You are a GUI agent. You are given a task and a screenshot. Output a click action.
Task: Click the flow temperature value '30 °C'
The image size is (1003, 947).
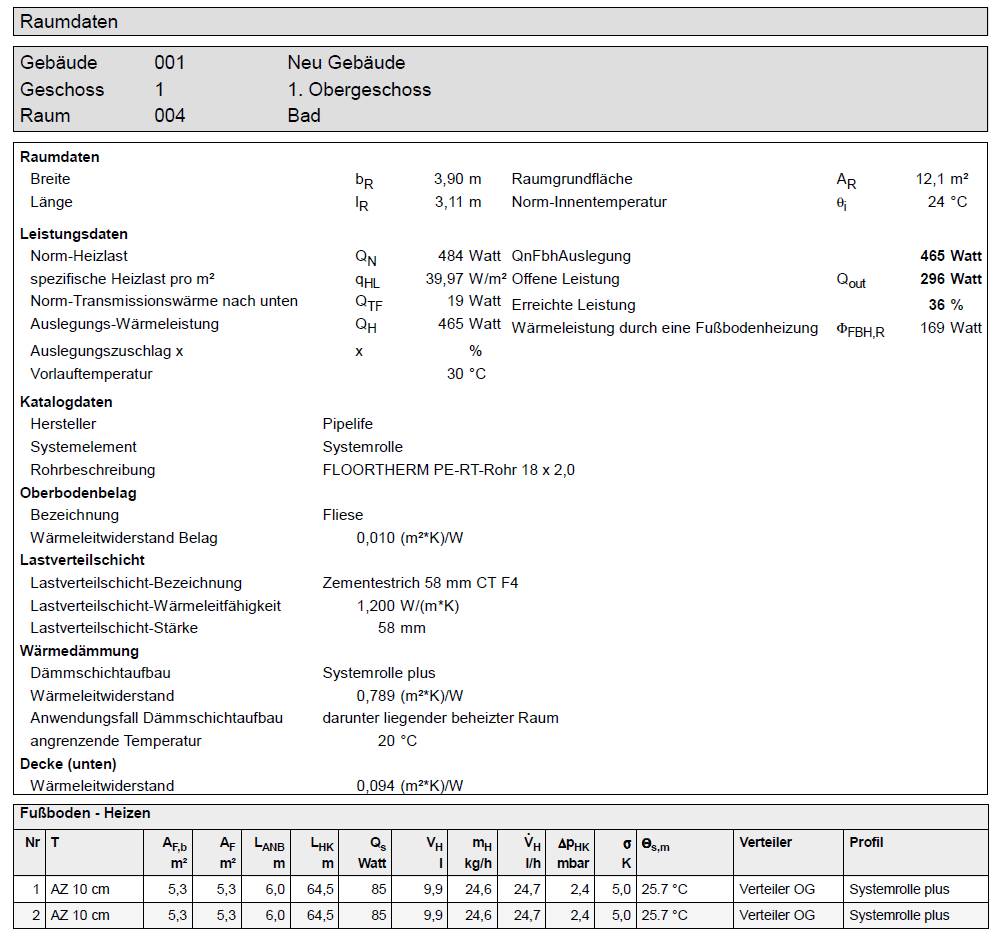(x=466, y=374)
